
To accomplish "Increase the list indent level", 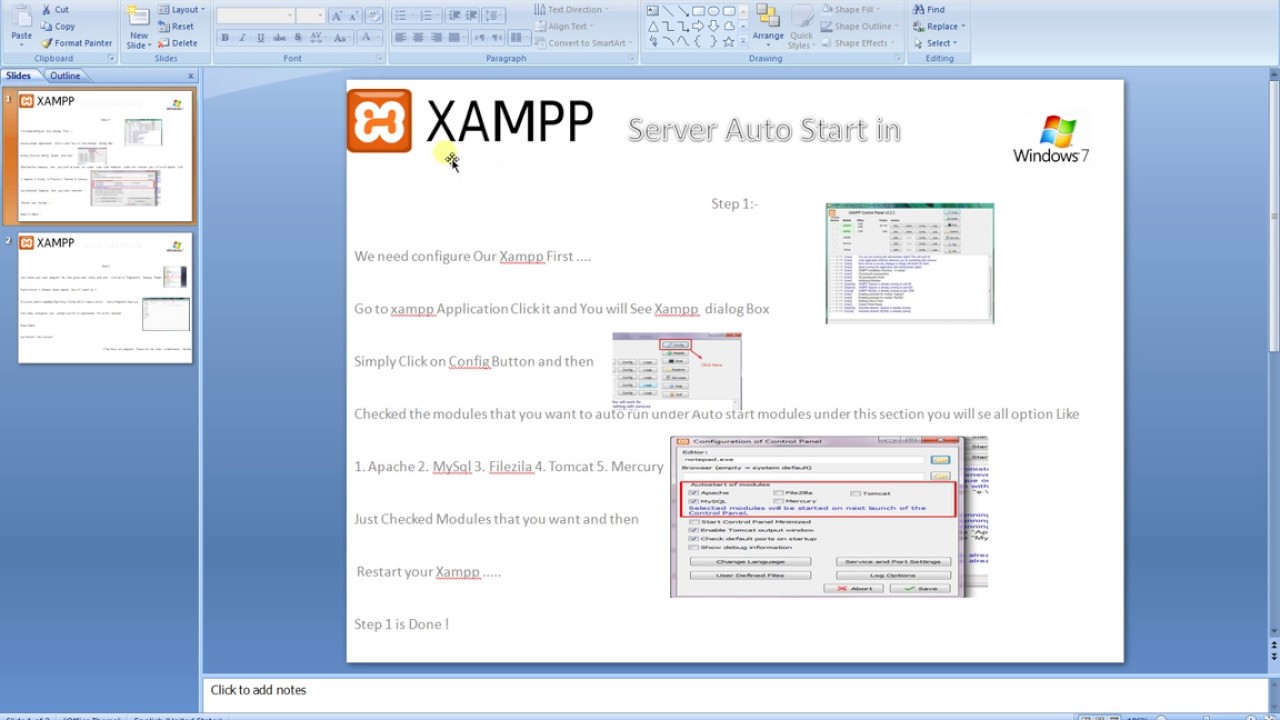I will (x=472, y=16).
